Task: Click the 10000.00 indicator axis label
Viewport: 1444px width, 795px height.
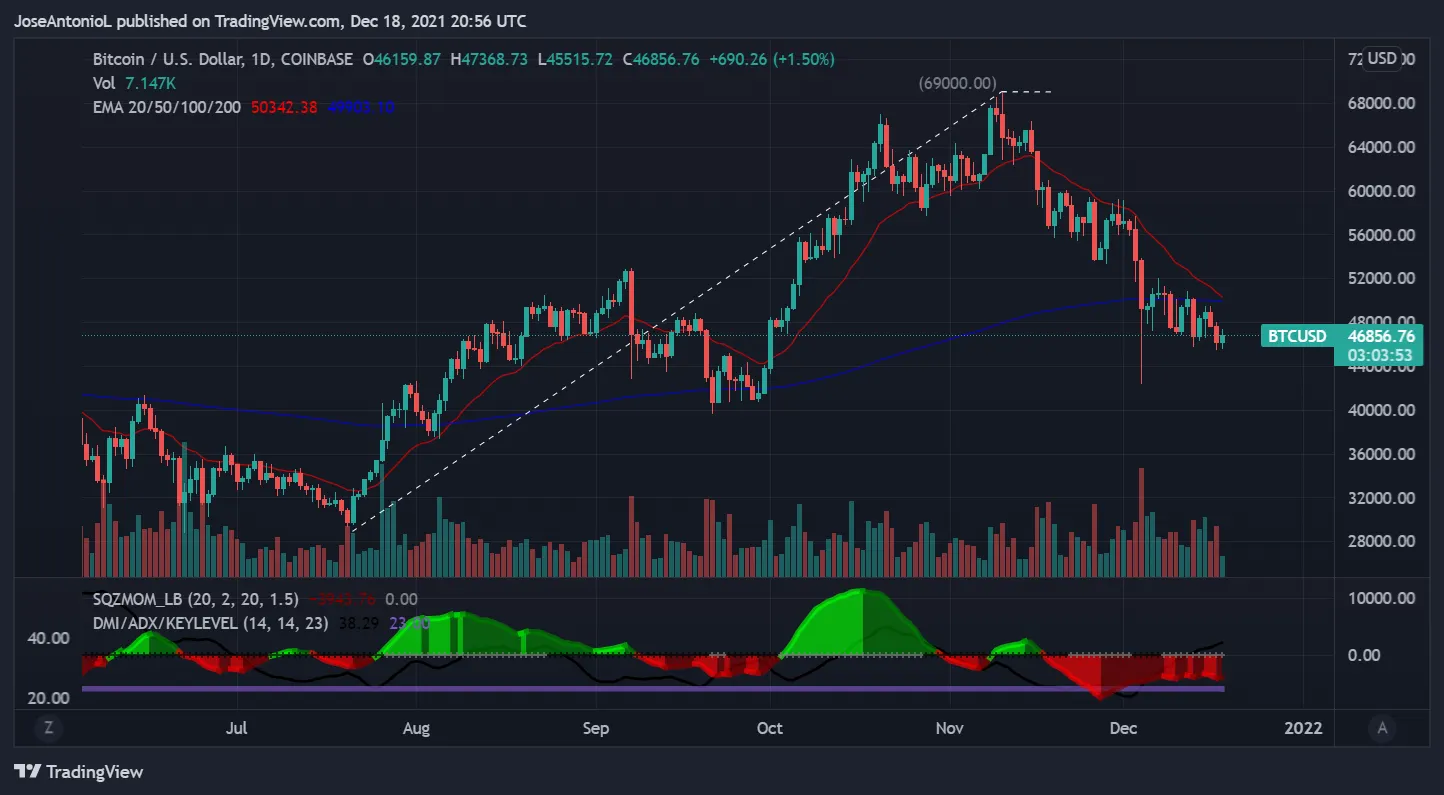Action: pyautogui.click(x=1380, y=598)
